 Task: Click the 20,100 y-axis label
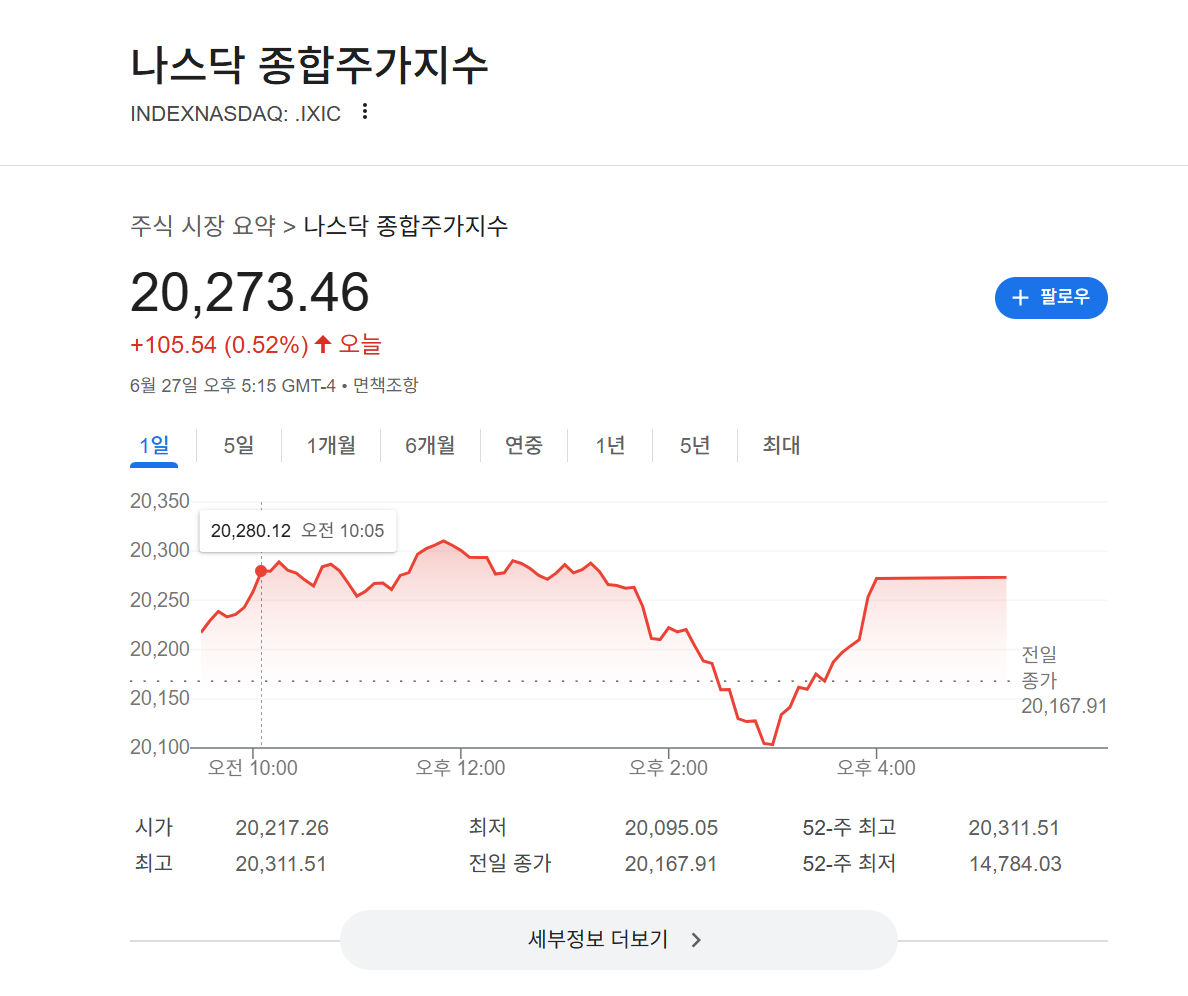tap(160, 748)
